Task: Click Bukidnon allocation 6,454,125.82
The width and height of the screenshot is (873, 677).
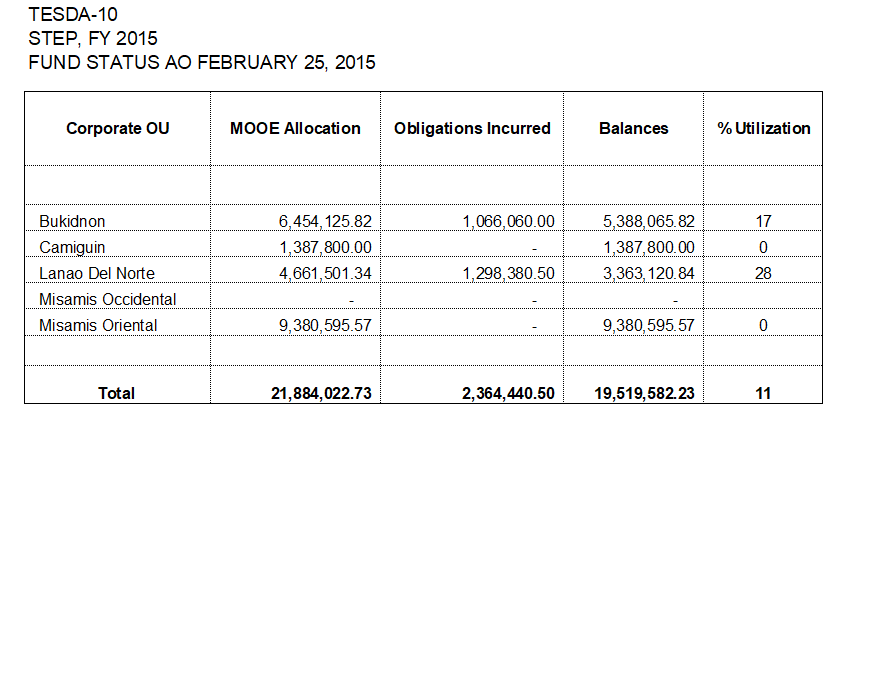Action: (325, 222)
